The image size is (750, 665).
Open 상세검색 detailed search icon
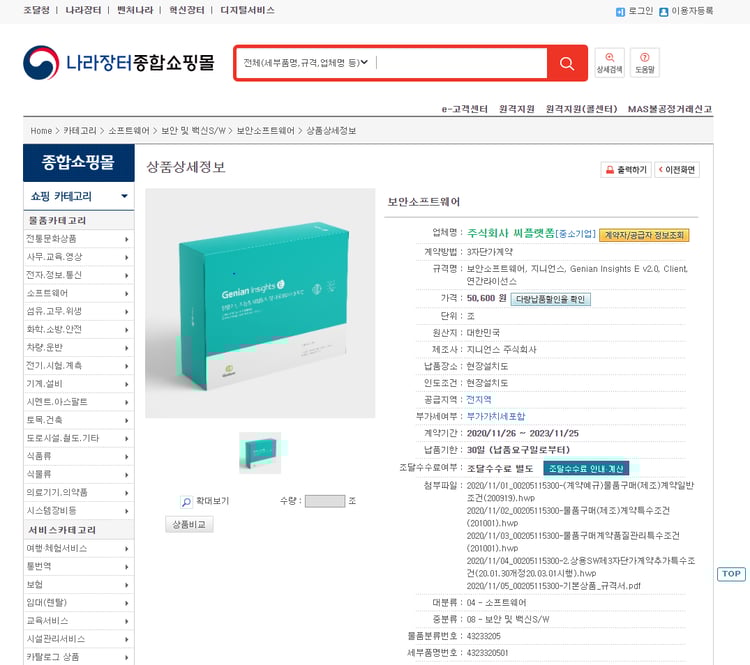[609, 63]
